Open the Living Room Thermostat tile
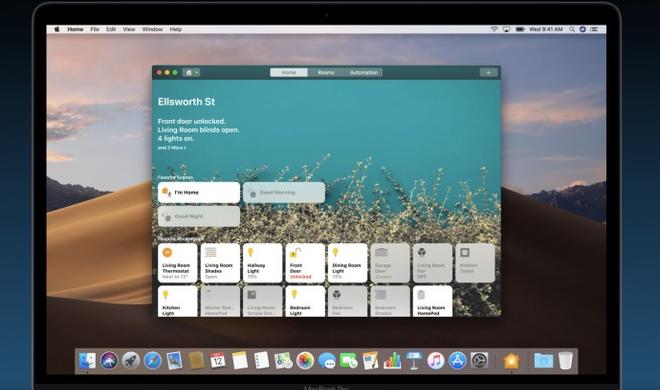660x390 pixels. (177, 263)
